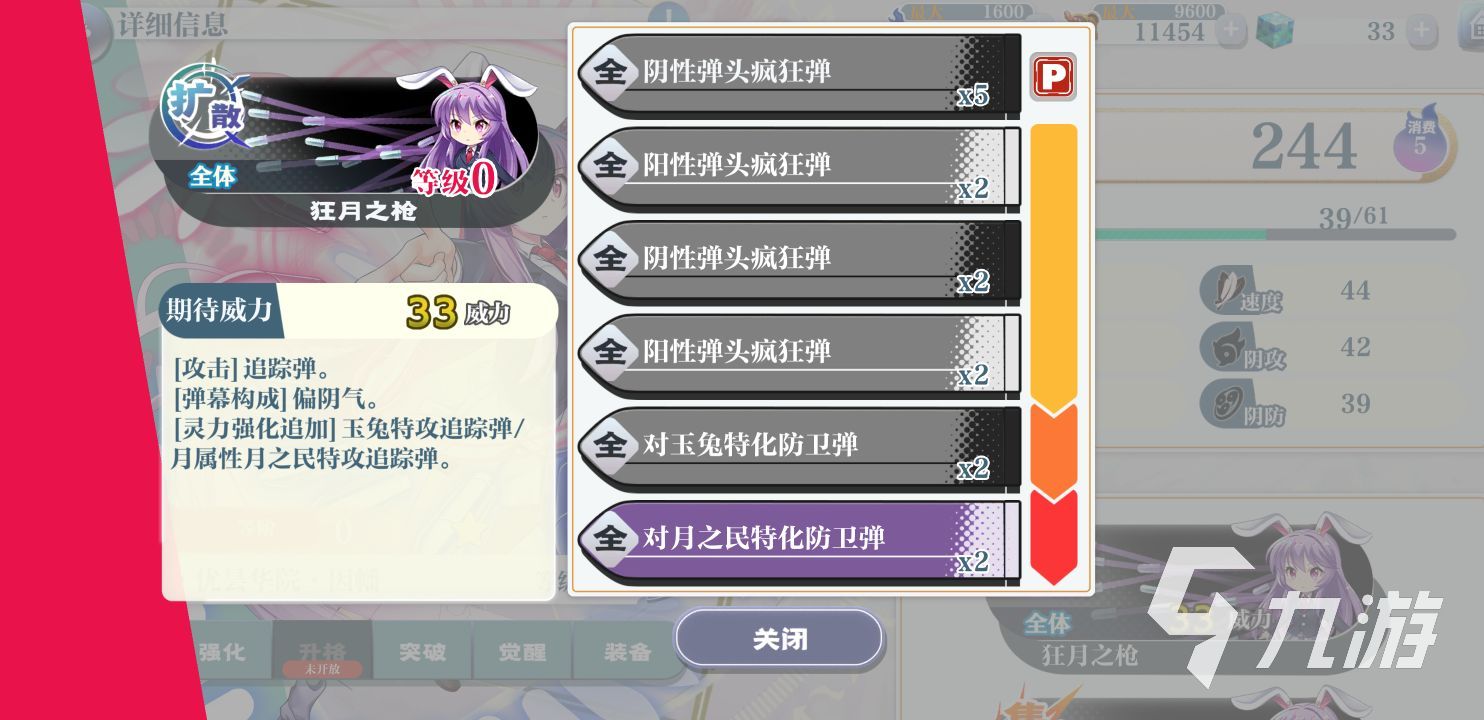Select highlighted 对月之民特化防卫弹 row
This screenshot has height=720, width=1484.
pos(800,539)
